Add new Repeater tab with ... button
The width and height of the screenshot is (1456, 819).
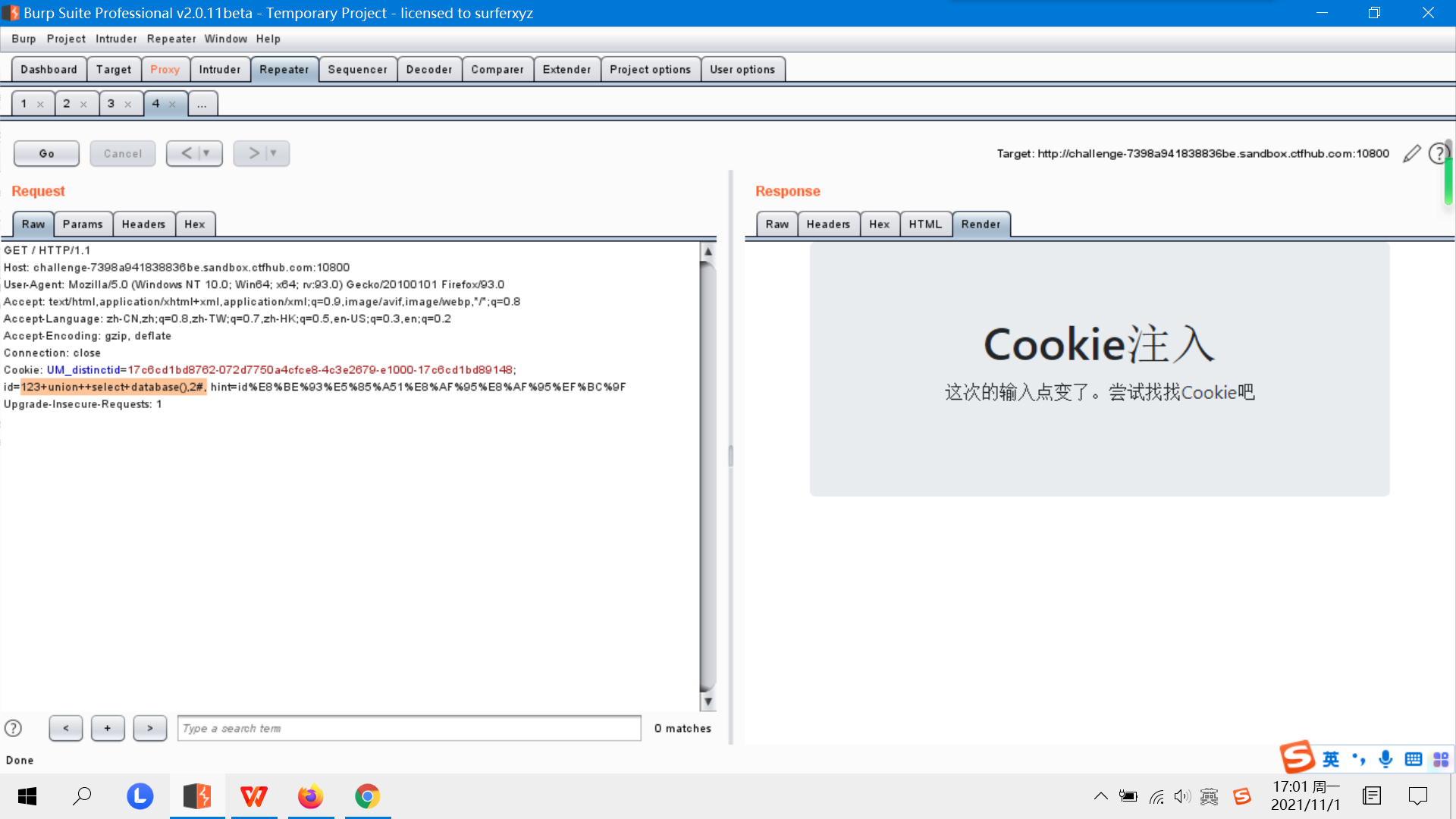(x=202, y=104)
